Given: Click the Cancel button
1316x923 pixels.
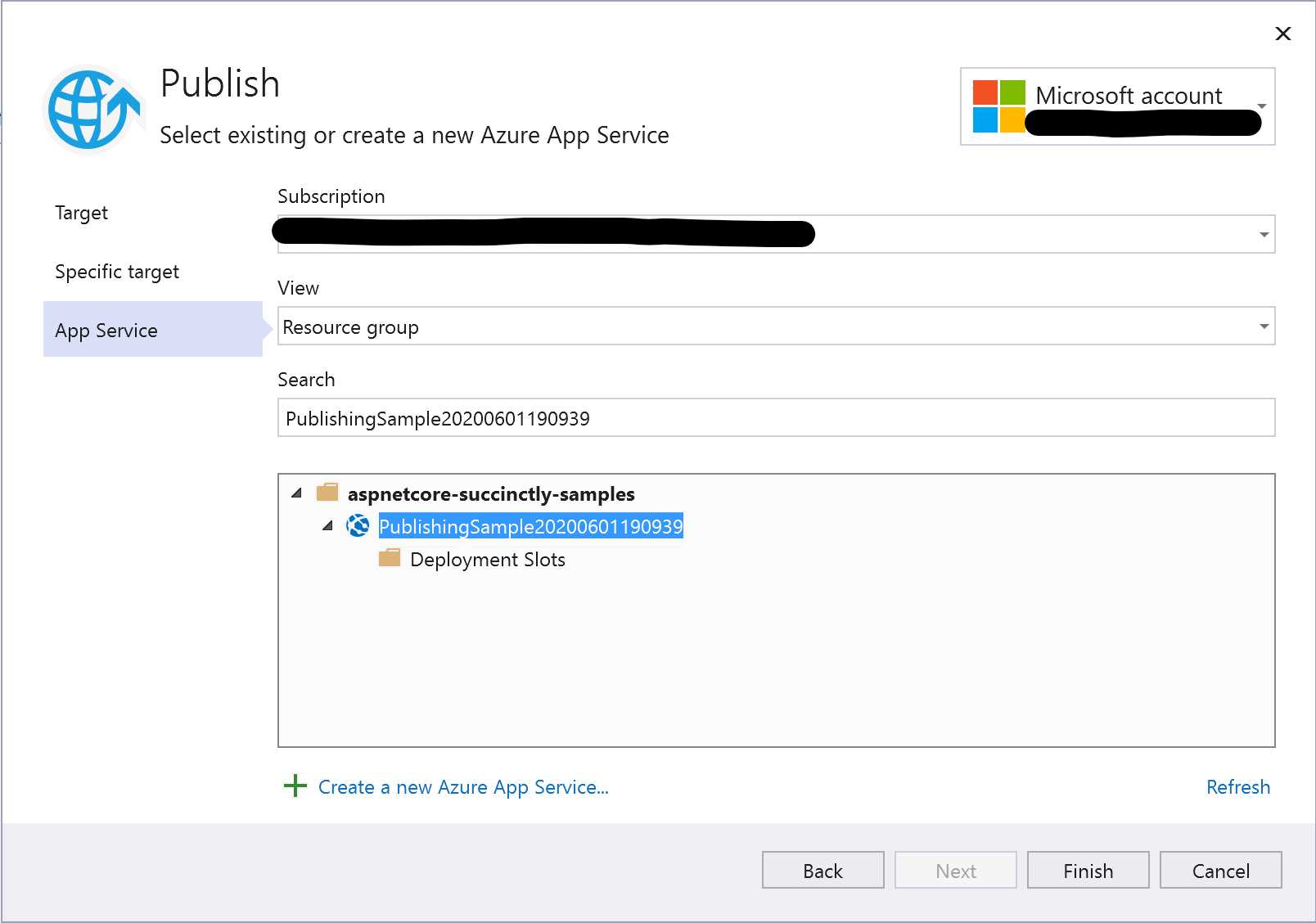Looking at the screenshot, I should pyautogui.click(x=1221, y=870).
